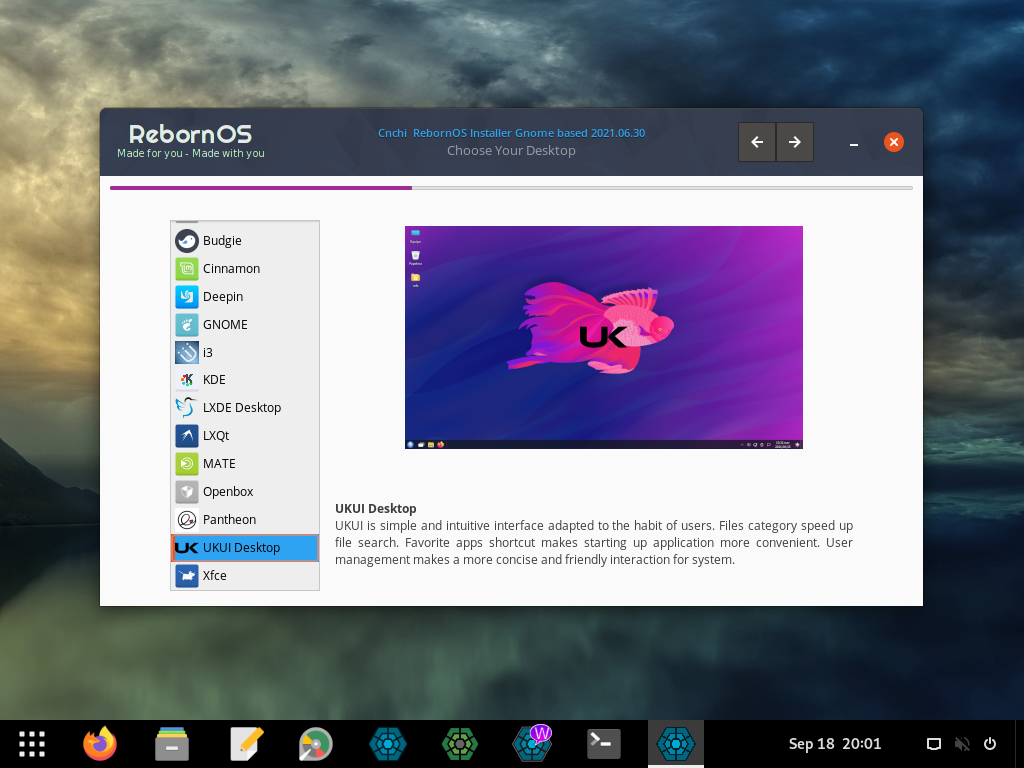Close the installer with the orange X
Image resolution: width=1024 pixels, height=768 pixels.
click(x=893, y=142)
